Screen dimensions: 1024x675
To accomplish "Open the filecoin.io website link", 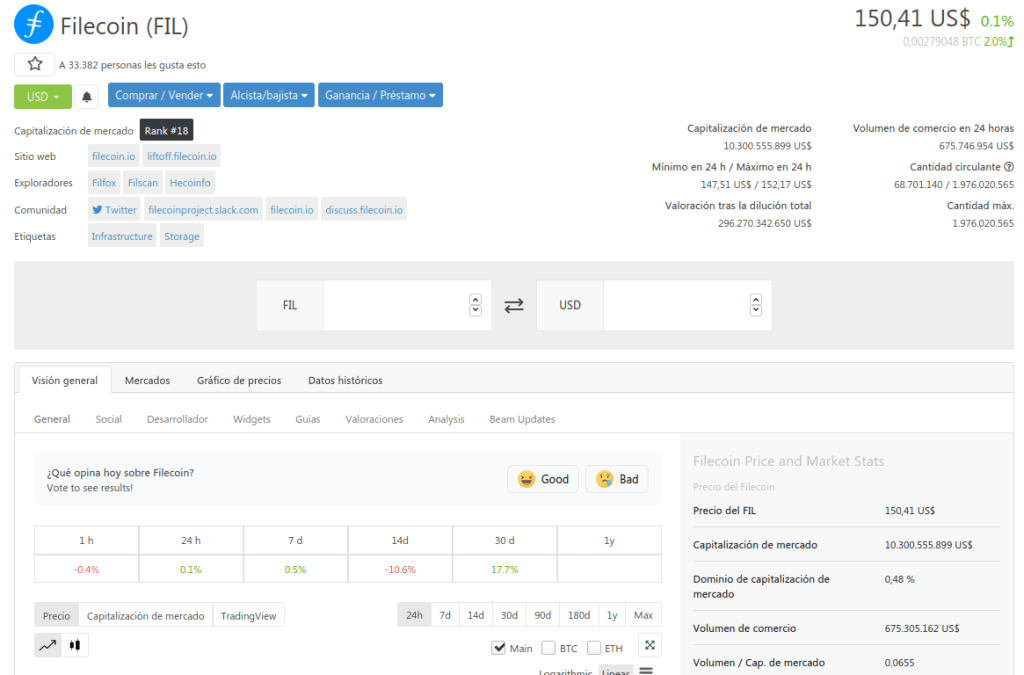I will tap(113, 156).
